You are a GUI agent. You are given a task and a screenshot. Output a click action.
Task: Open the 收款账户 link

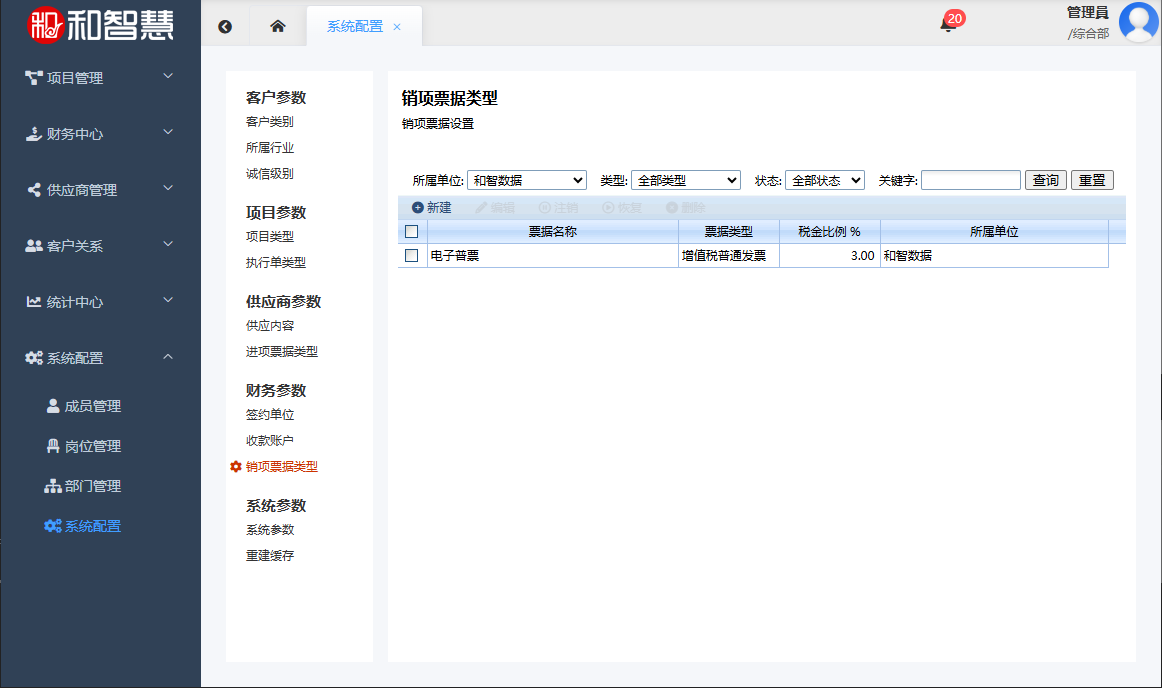pyautogui.click(x=270, y=440)
